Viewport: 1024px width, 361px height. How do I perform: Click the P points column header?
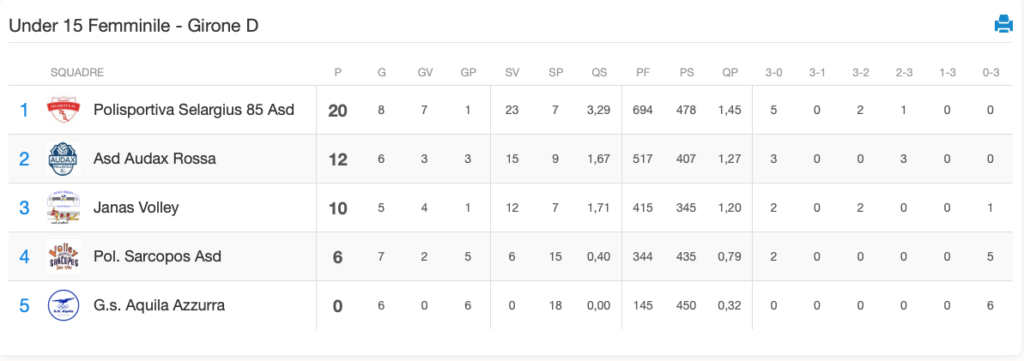338,72
